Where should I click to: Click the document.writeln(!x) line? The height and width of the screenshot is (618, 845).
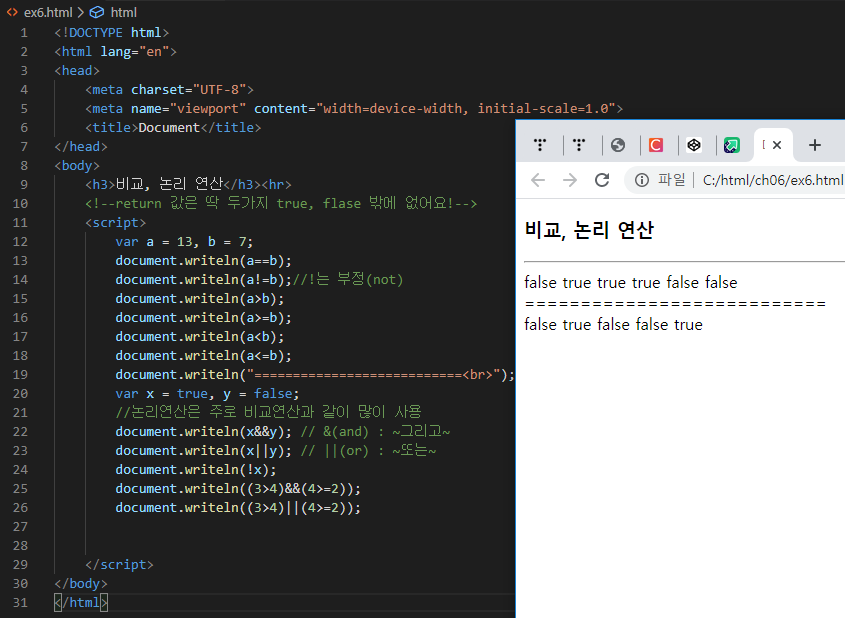(196, 469)
